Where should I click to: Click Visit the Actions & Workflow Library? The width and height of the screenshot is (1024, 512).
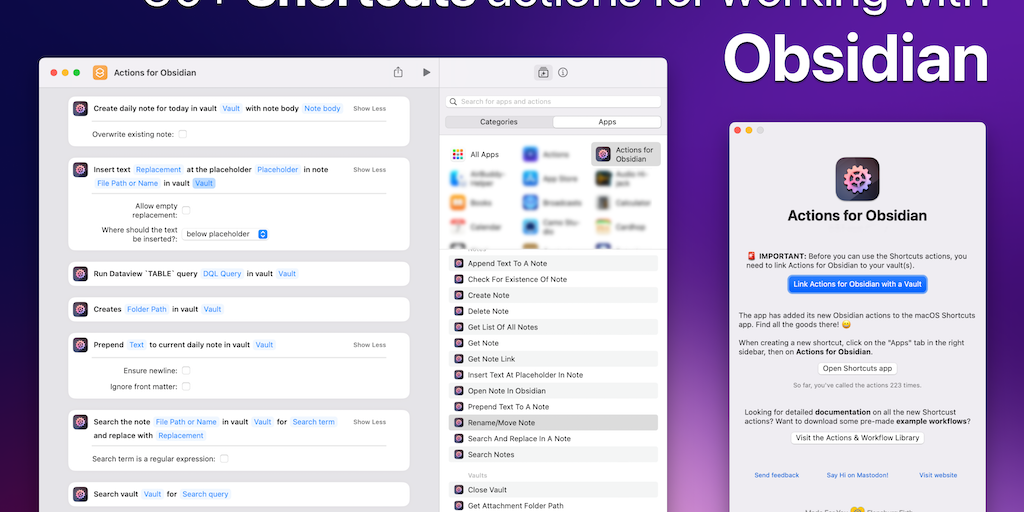(x=857, y=438)
